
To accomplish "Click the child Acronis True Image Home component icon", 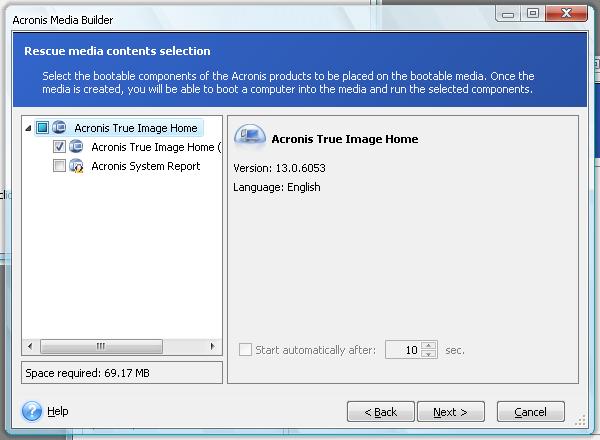I will coord(76,146).
